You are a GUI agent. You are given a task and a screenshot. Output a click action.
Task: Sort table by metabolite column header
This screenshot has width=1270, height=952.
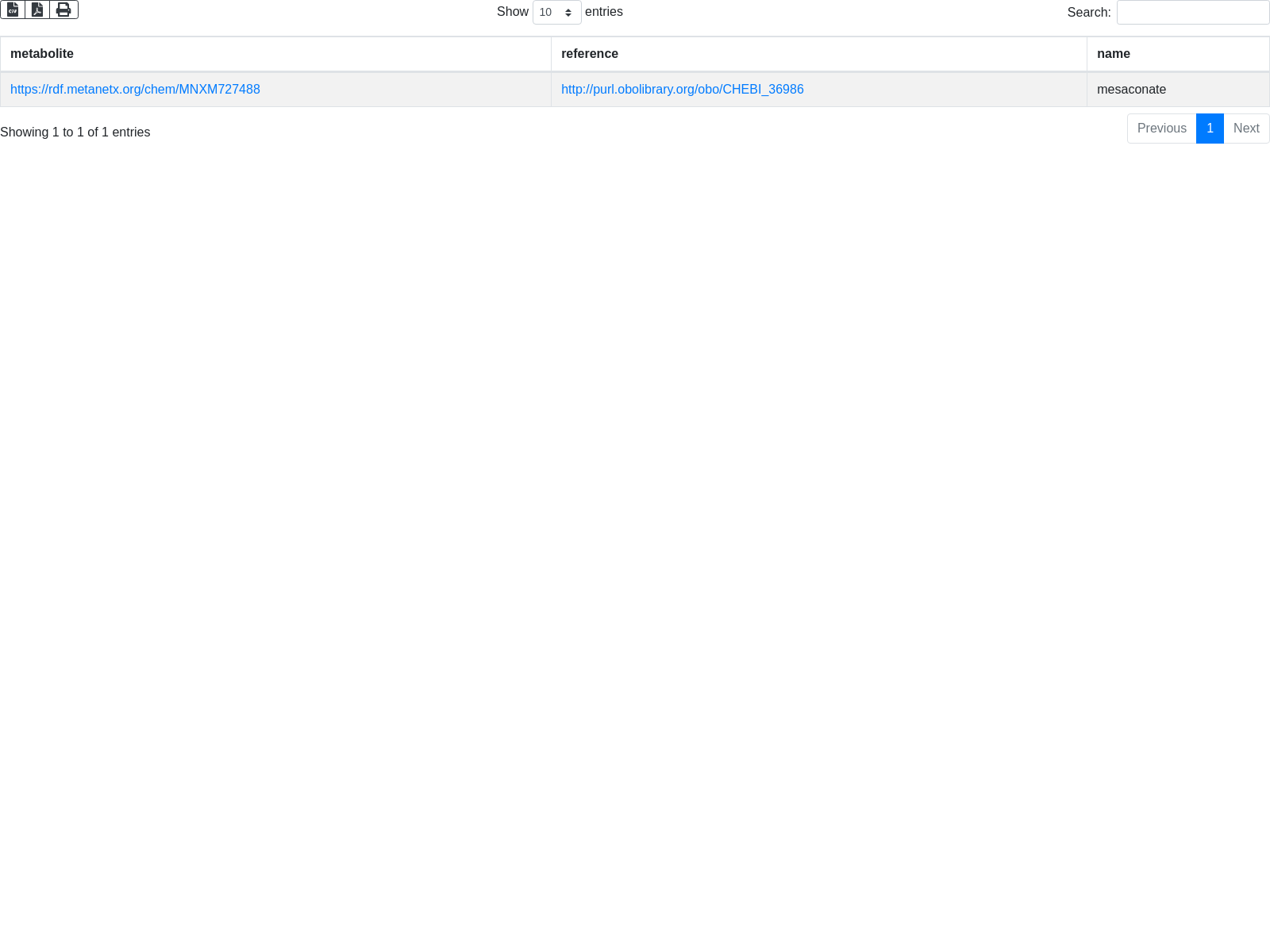click(x=42, y=54)
